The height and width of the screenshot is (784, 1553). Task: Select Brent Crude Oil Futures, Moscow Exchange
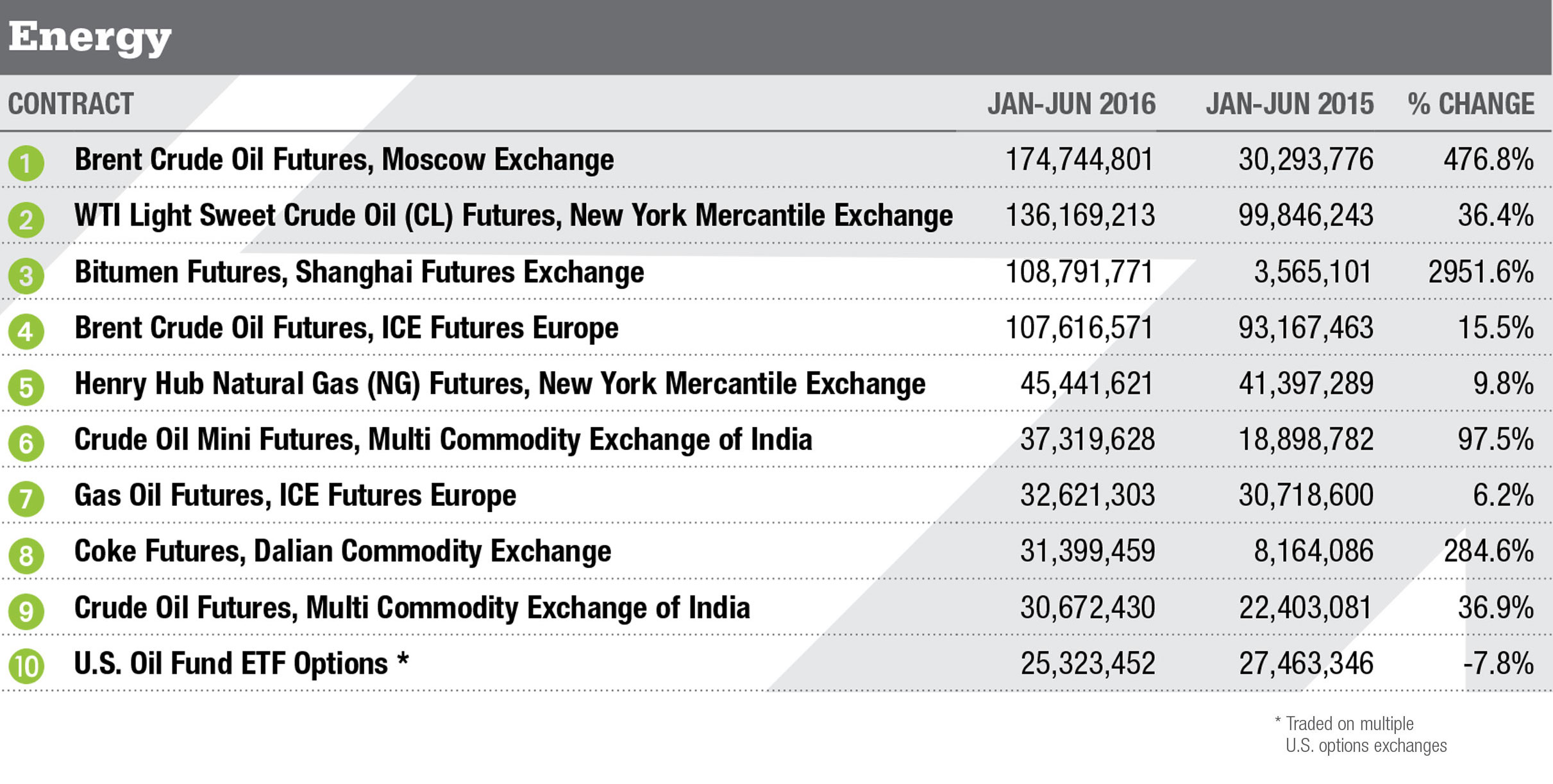tap(344, 160)
